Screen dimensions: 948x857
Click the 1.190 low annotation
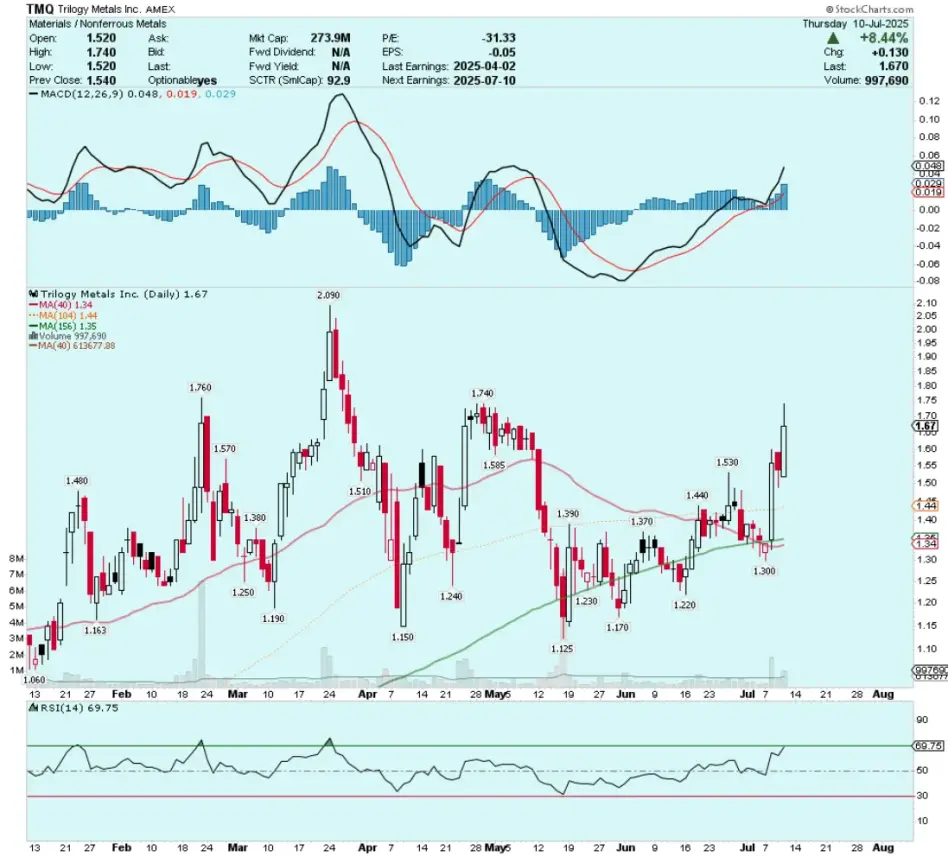pos(273,618)
